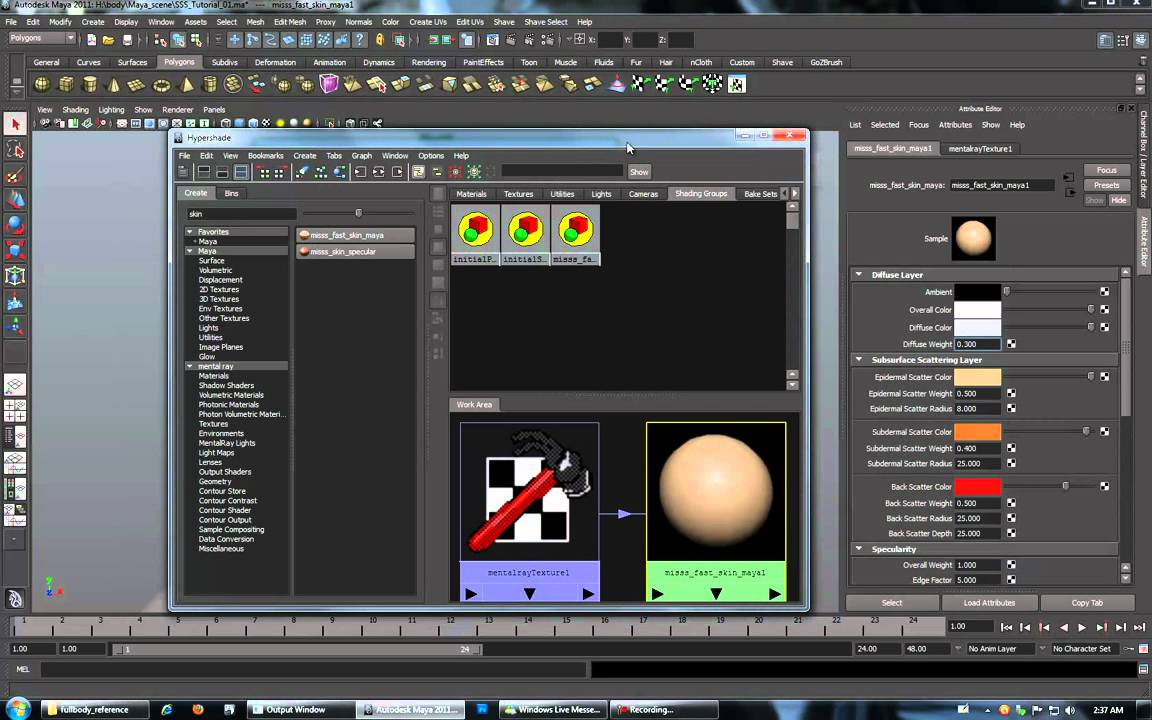Click the padlock icon in status line

[380, 40]
